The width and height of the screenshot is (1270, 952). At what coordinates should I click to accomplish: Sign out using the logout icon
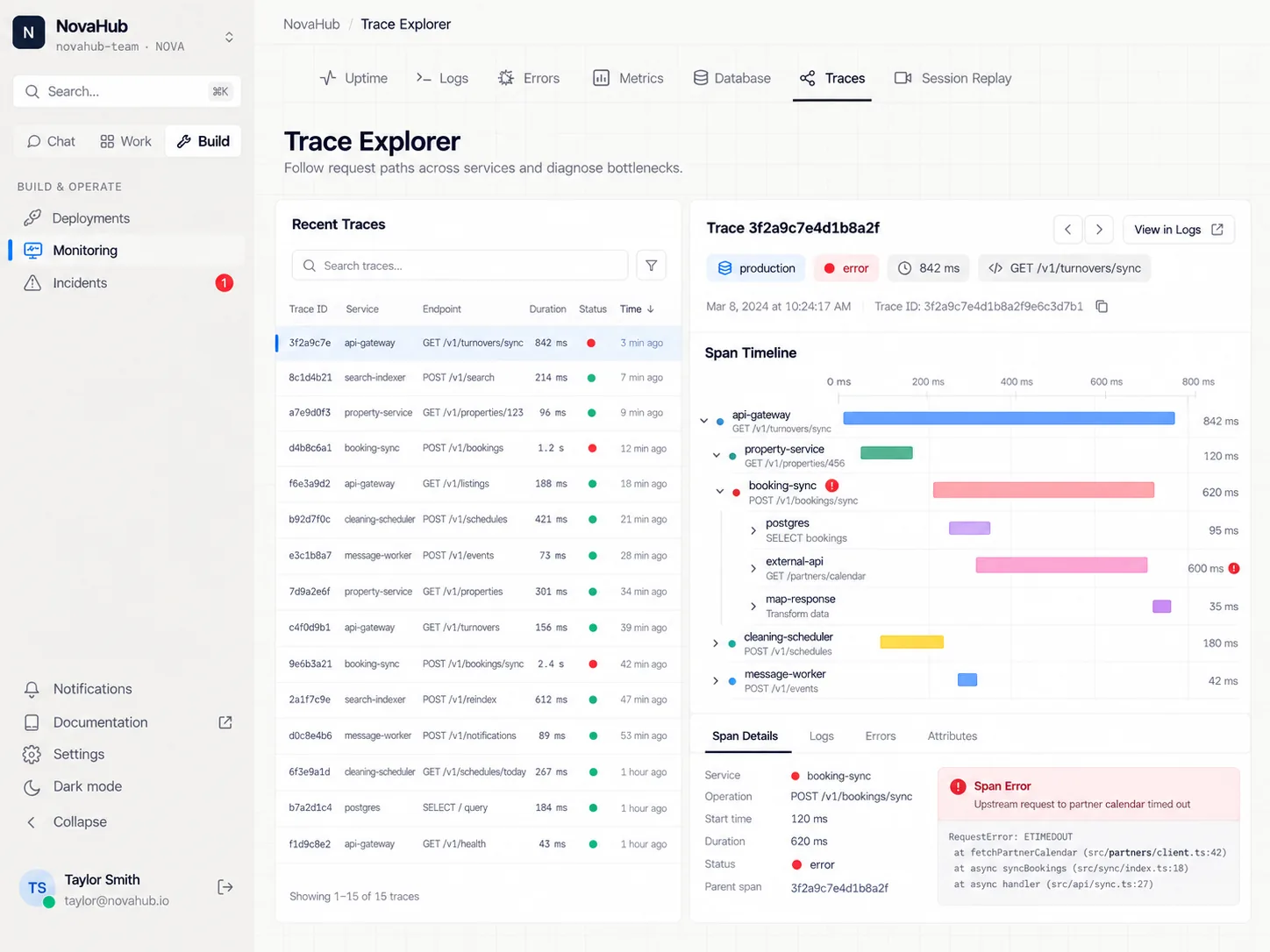(225, 887)
